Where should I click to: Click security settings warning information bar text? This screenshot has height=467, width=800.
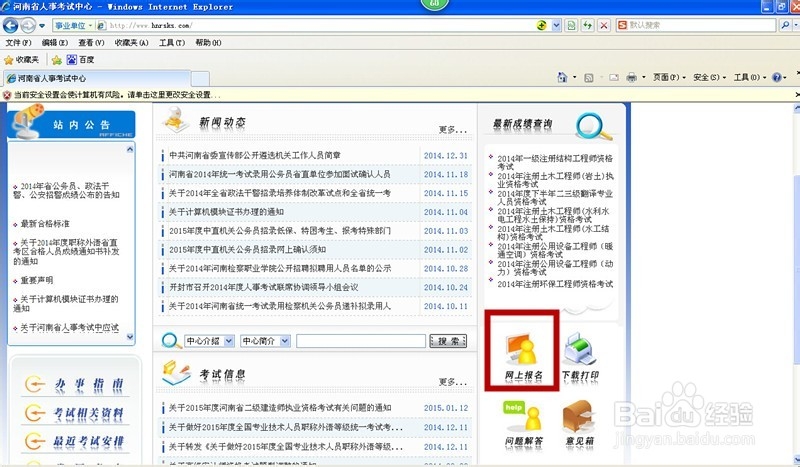click(x=117, y=95)
